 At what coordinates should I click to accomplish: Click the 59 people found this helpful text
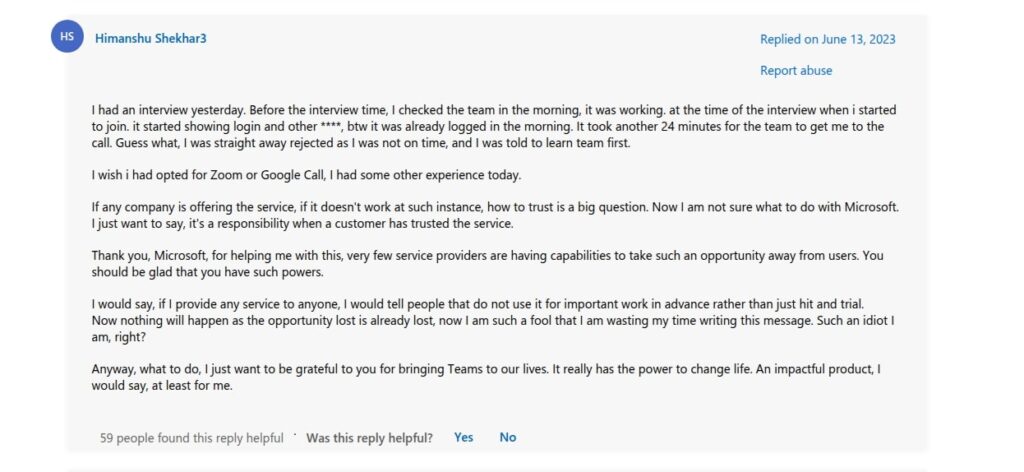pos(191,438)
